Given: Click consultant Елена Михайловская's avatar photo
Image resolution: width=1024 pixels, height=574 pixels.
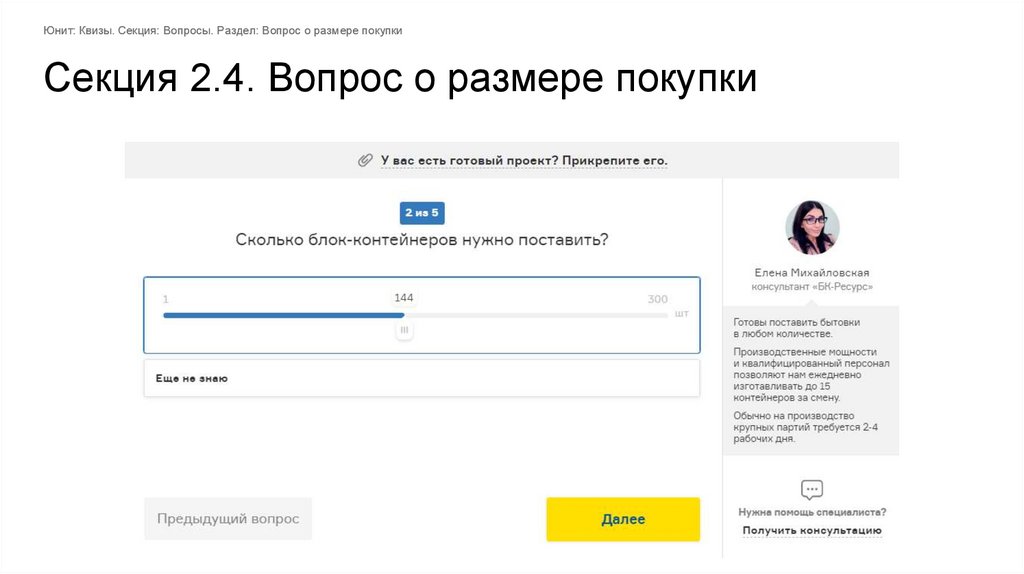Looking at the screenshot, I should (812, 228).
